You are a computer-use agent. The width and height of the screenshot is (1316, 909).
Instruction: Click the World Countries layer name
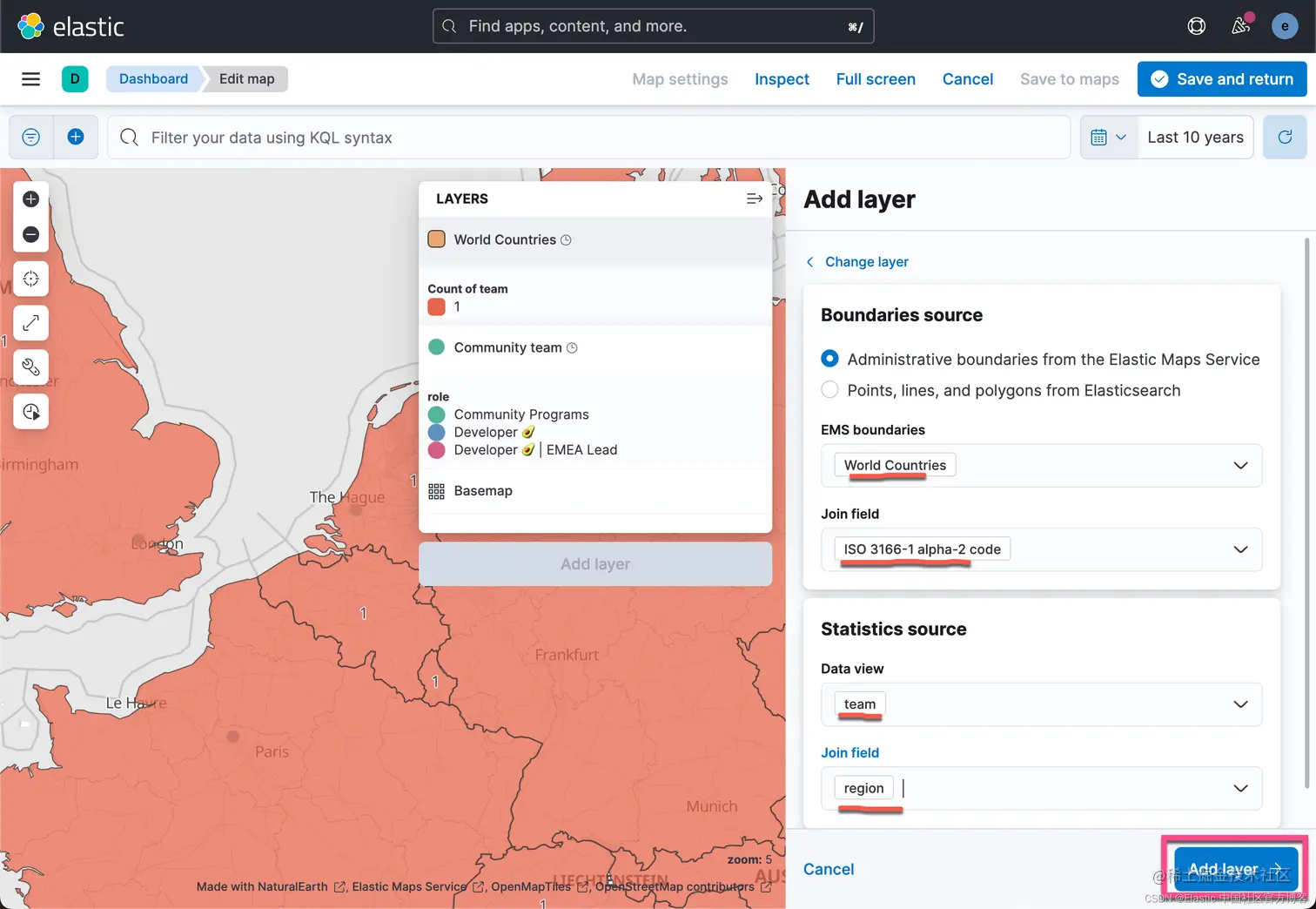(505, 239)
